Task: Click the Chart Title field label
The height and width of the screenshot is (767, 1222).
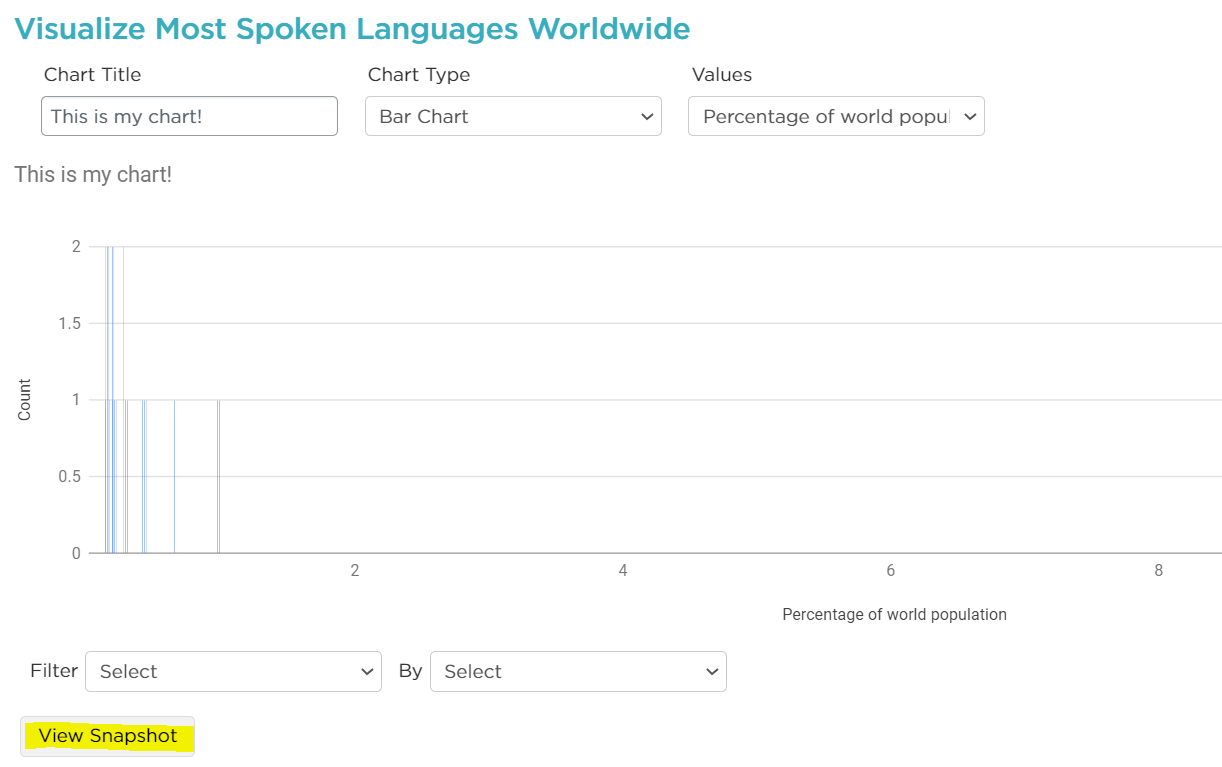Action: click(92, 75)
